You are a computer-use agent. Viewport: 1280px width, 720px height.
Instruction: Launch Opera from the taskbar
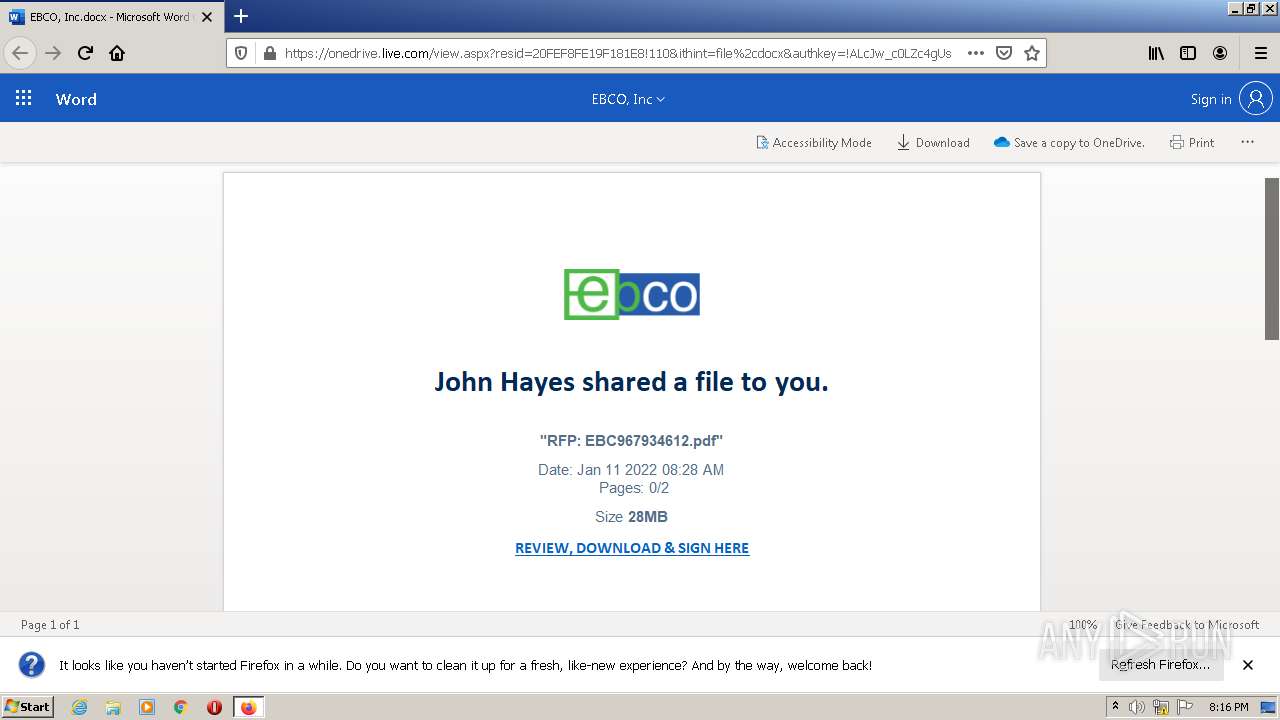click(x=214, y=707)
